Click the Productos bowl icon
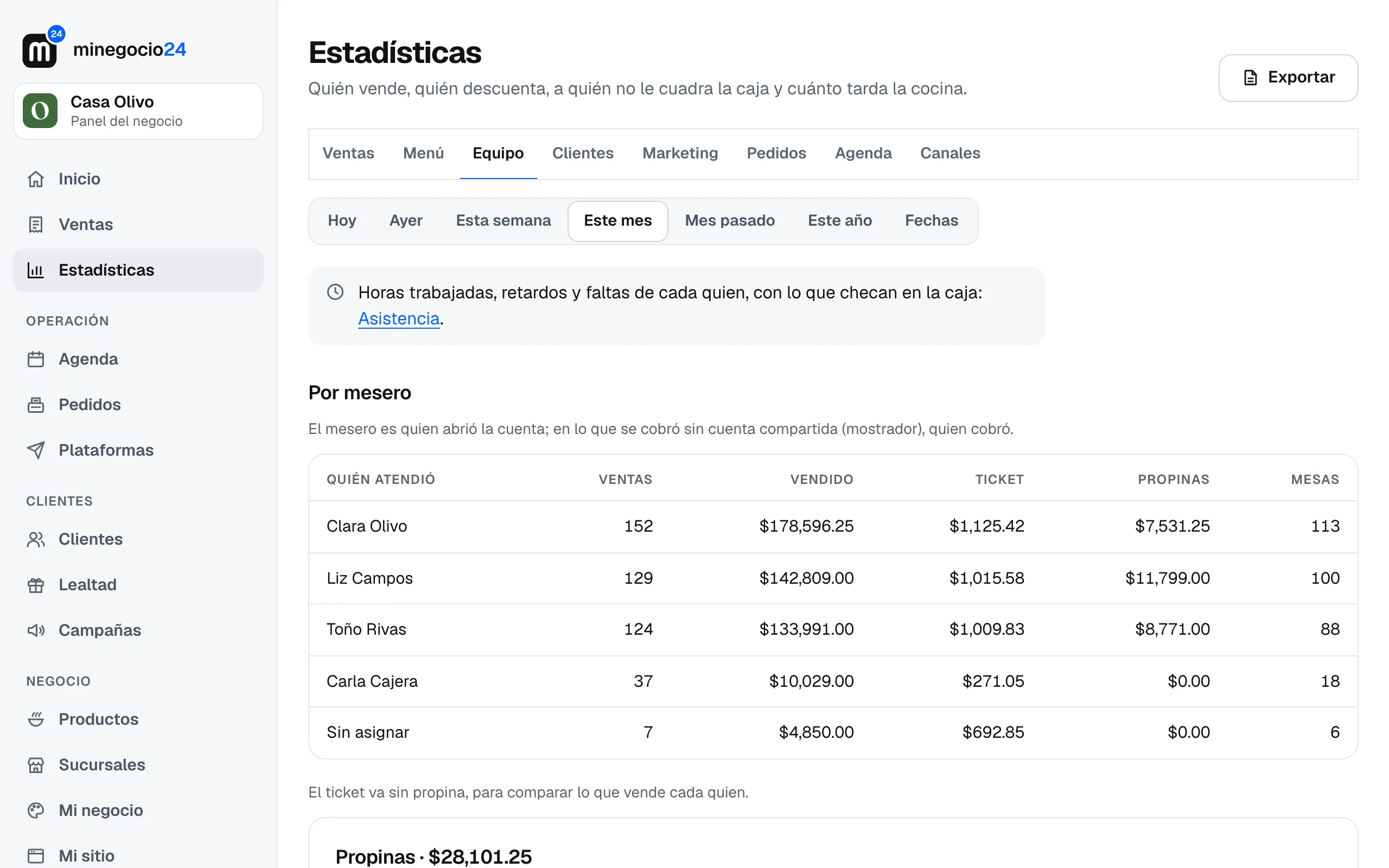Image resolution: width=1389 pixels, height=868 pixels. point(36,719)
